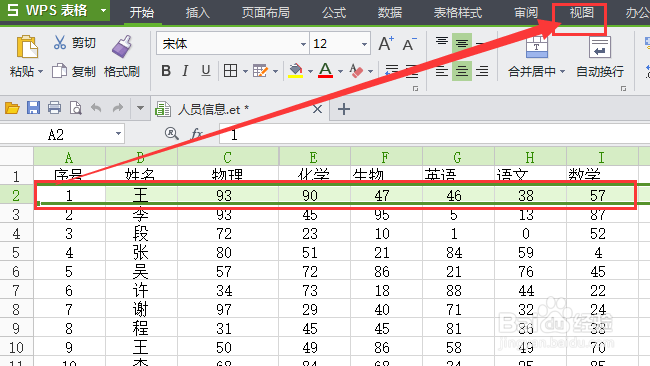Expand the Paste options arrow

click(x=40, y=72)
